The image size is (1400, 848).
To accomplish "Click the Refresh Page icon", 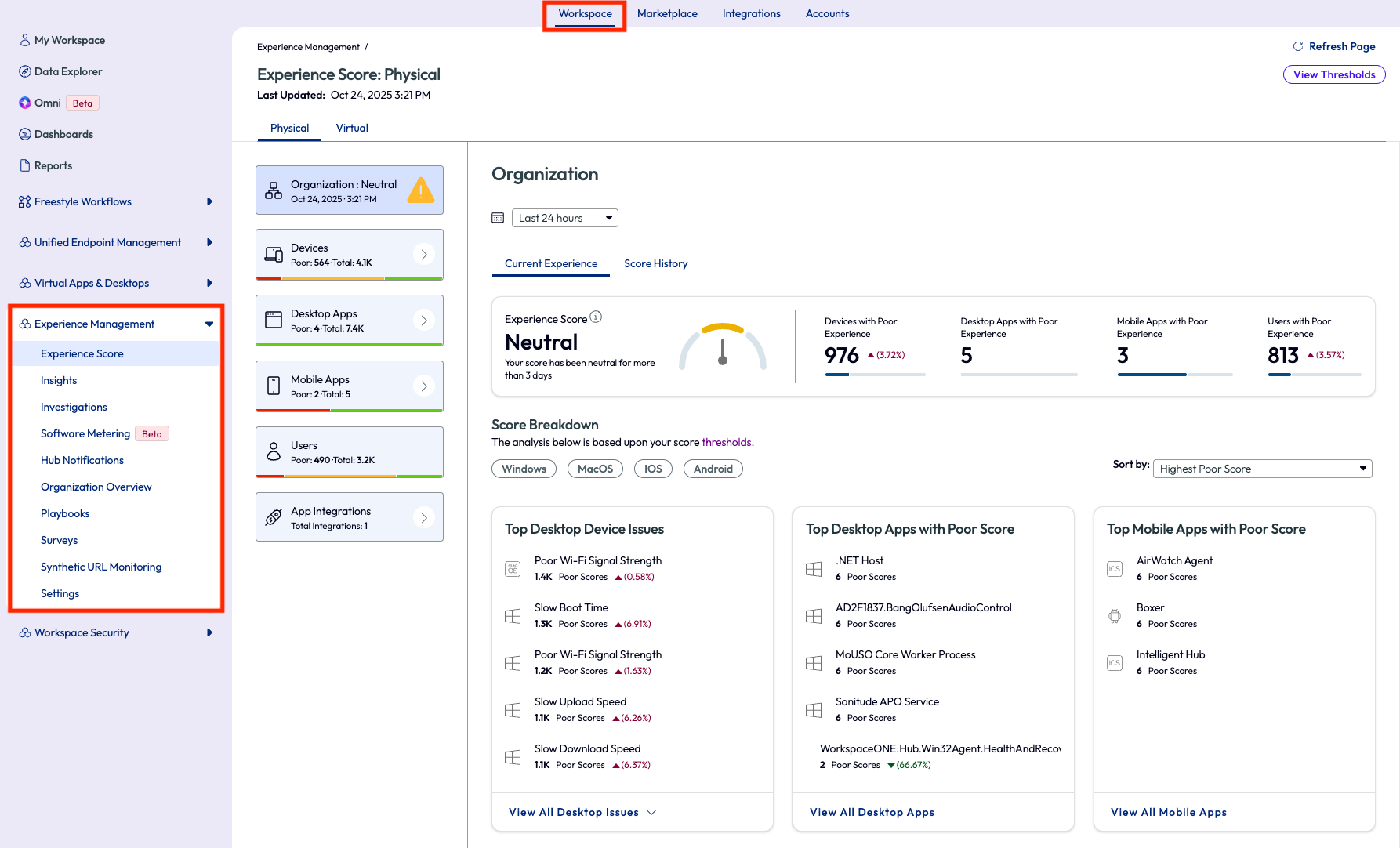I will (1298, 46).
